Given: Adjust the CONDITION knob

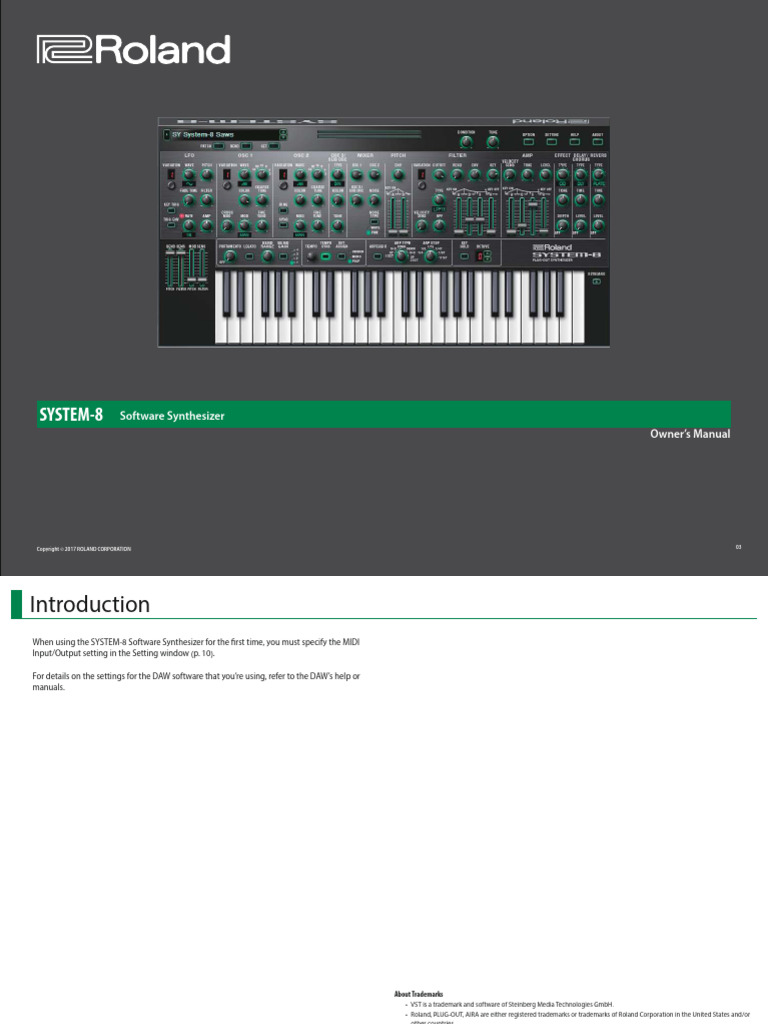Looking at the screenshot, I should click(466, 142).
